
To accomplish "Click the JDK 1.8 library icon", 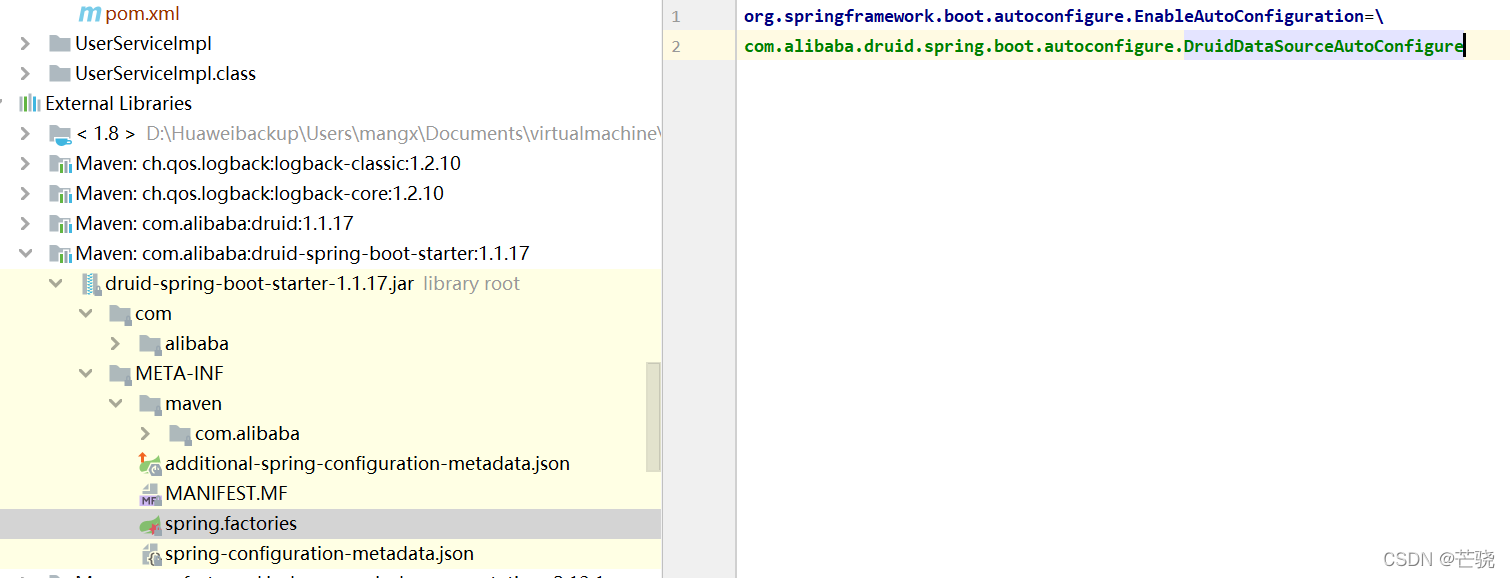I will [x=60, y=134].
